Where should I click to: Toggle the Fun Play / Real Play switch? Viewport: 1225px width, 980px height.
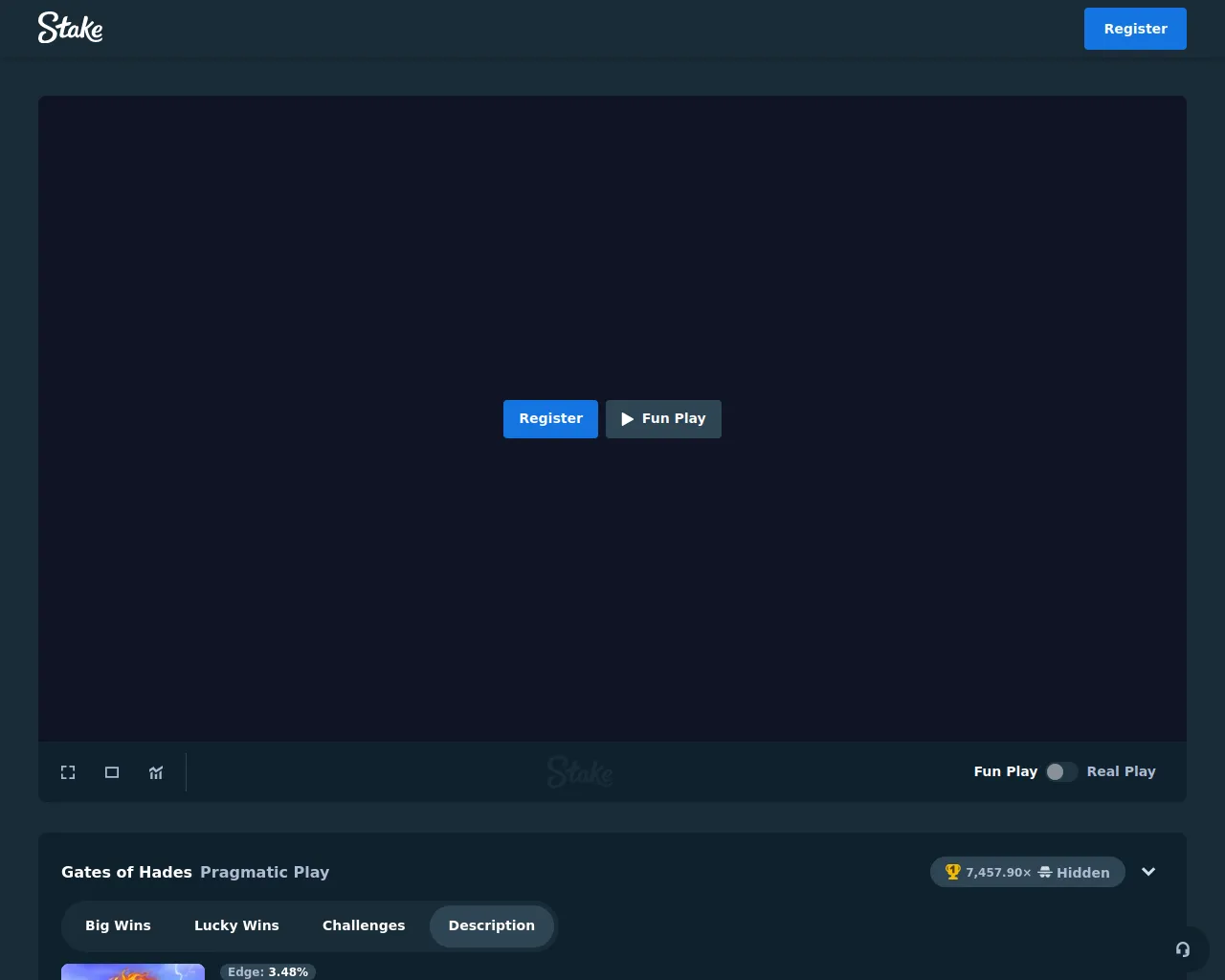point(1061,772)
